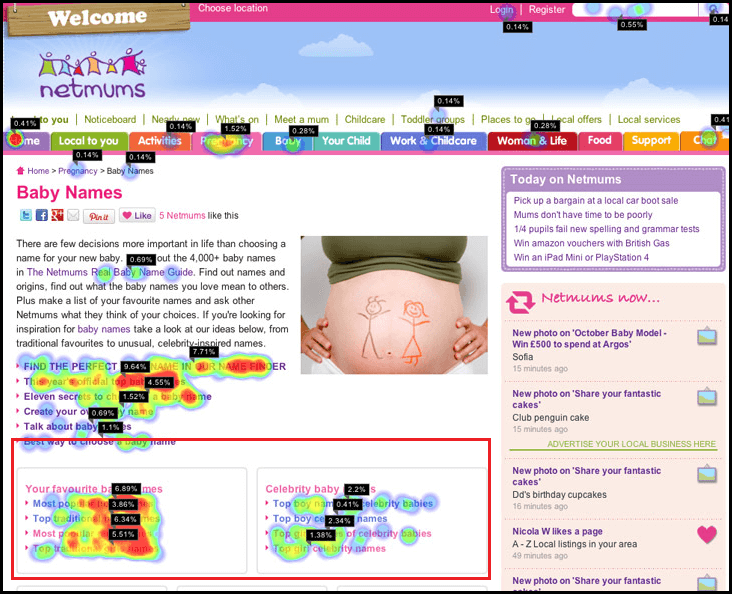Click the Google Plus share icon

(x=57, y=215)
